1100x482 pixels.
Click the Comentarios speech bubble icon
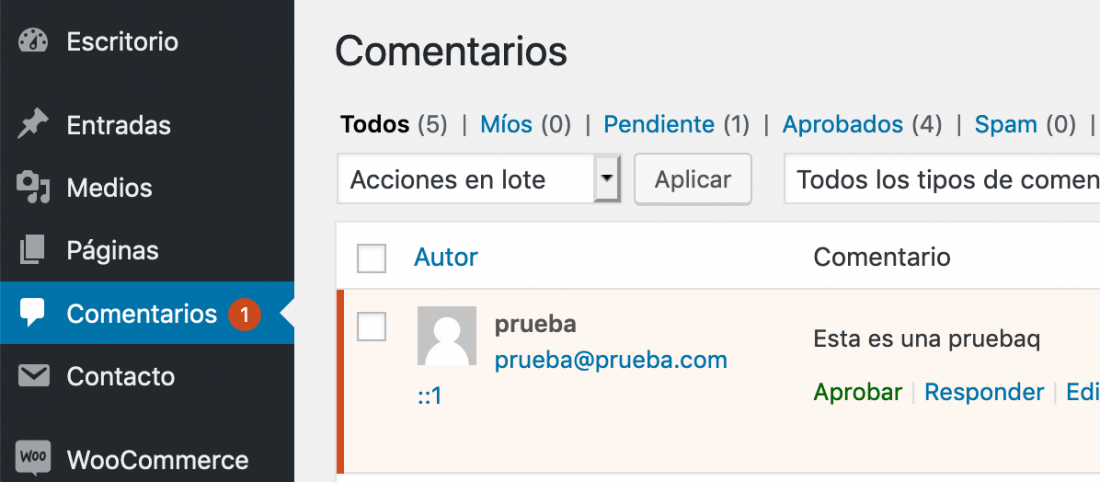click(x=32, y=313)
